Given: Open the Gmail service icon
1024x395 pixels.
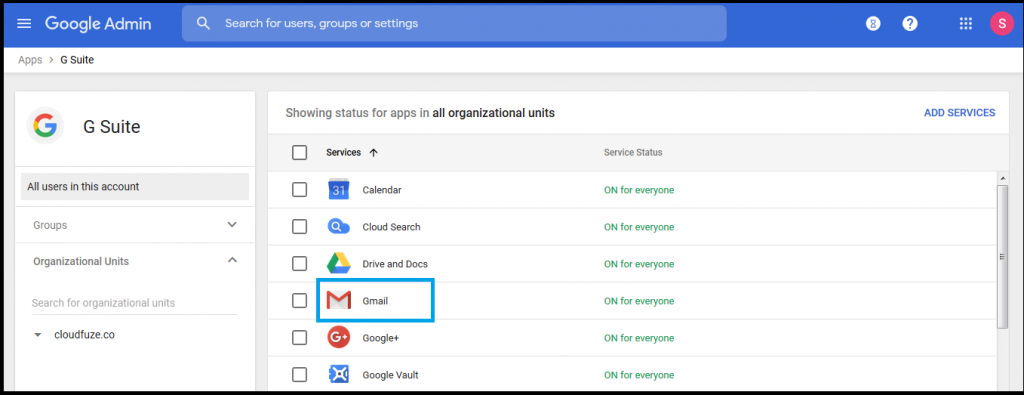Looking at the screenshot, I should pyautogui.click(x=338, y=300).
